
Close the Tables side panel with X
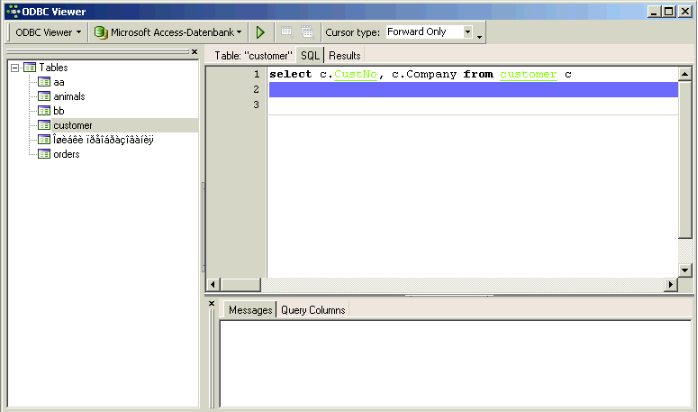194,52
